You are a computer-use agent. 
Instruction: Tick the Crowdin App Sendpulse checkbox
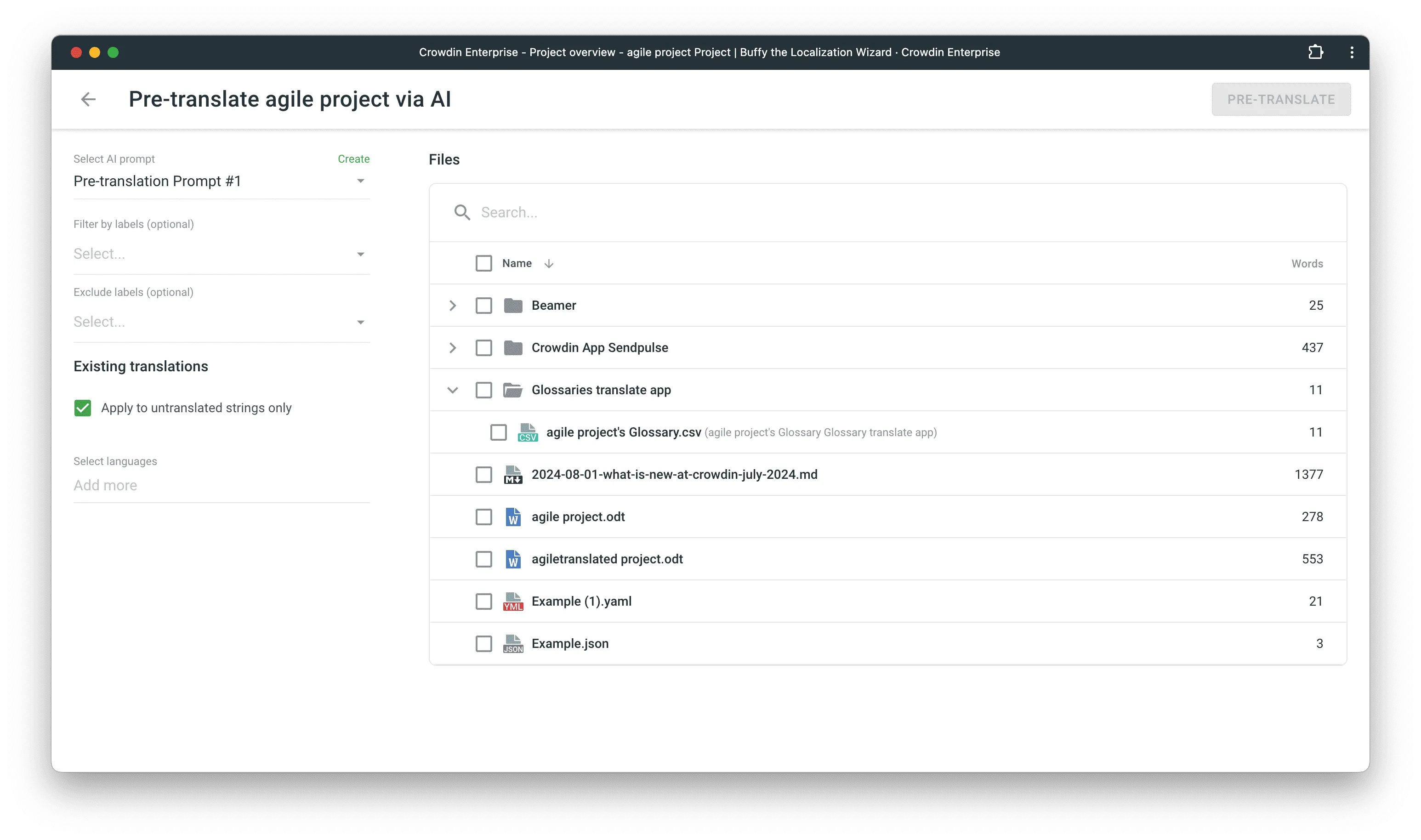pos(483,347)
